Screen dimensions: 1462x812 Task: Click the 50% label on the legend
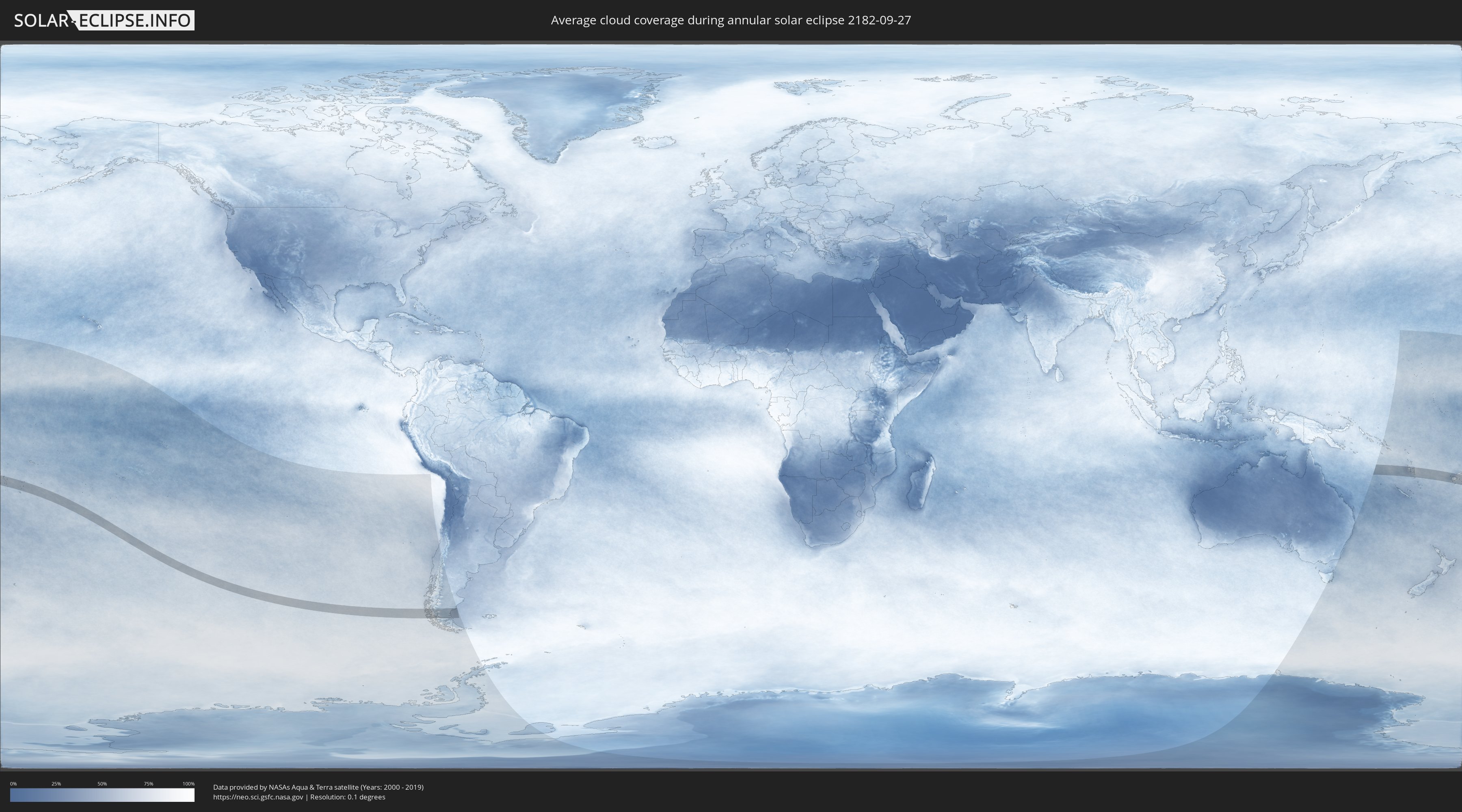tap(102, 784)
